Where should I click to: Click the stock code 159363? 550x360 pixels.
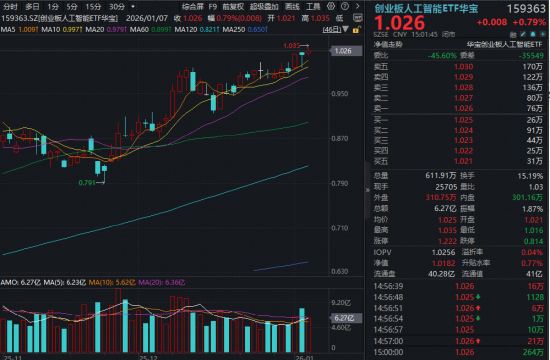tap(526, 9)
